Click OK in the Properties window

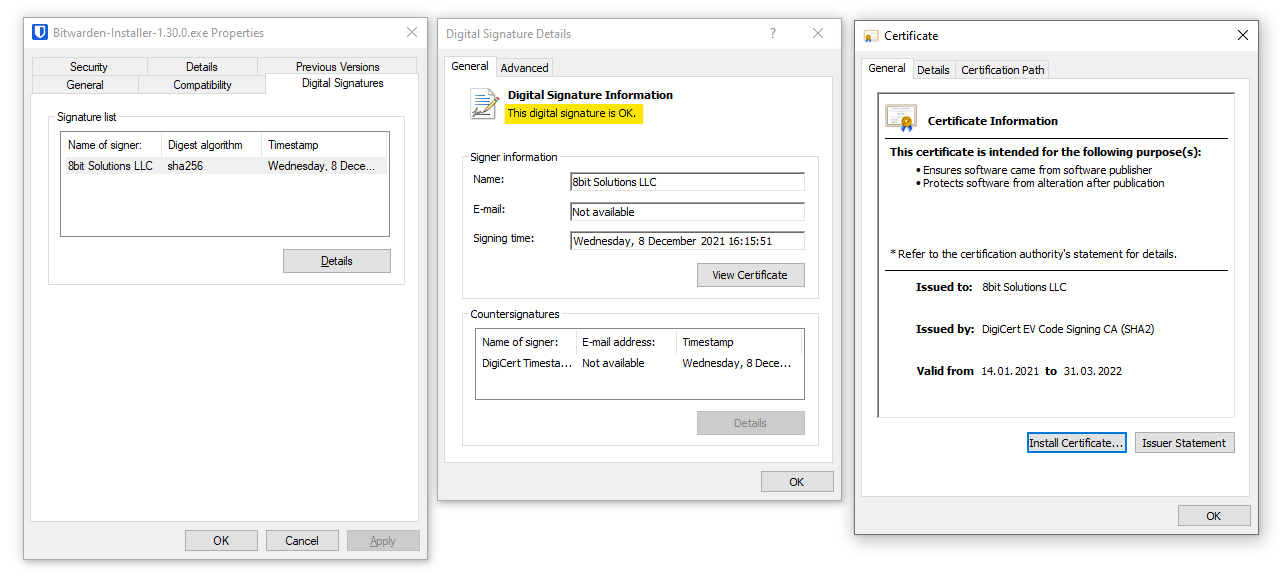tap(221, 540)
